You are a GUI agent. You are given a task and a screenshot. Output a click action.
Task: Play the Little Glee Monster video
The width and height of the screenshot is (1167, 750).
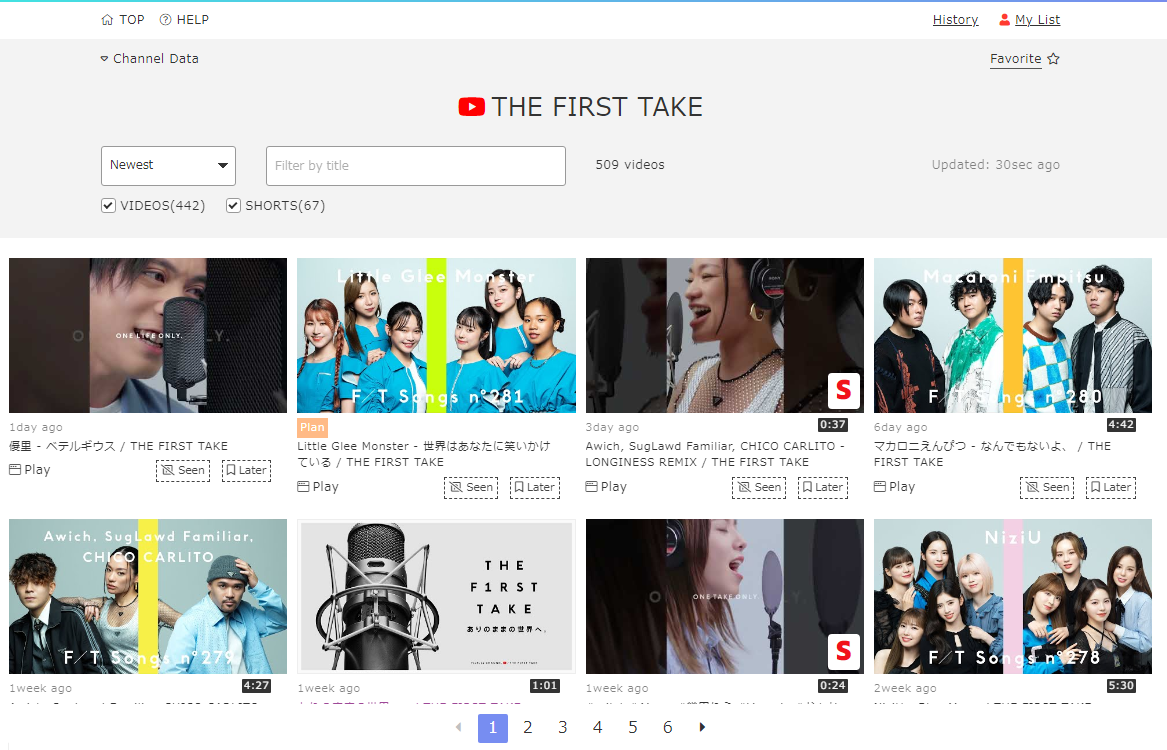point(318,487)
